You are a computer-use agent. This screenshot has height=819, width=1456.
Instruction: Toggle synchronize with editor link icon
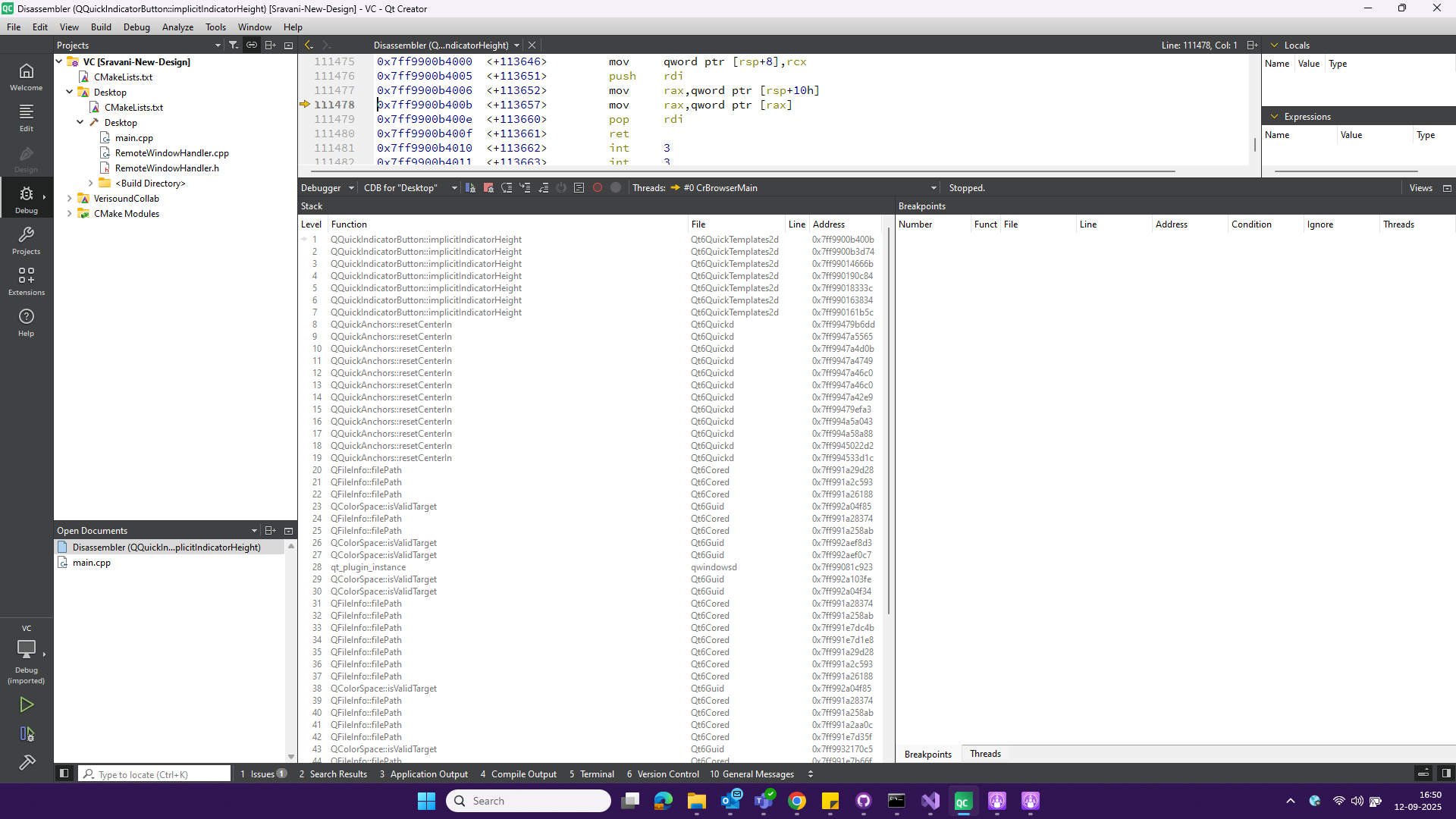point(252,45)
